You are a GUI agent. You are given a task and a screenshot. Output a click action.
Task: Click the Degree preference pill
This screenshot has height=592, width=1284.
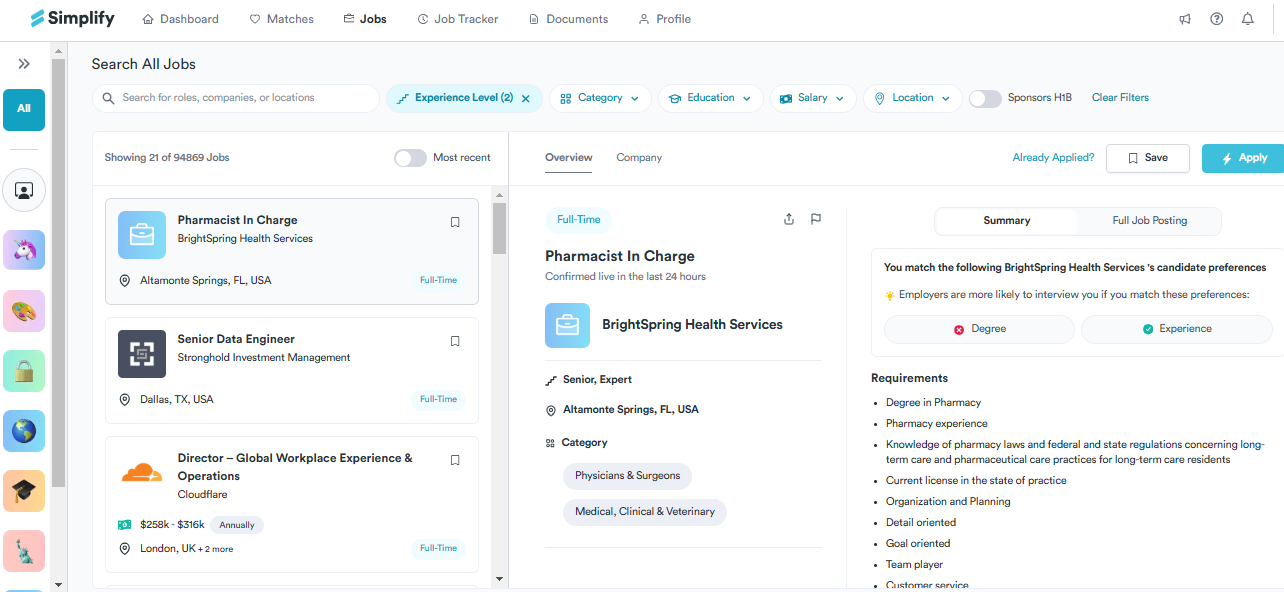coord(979,329)
